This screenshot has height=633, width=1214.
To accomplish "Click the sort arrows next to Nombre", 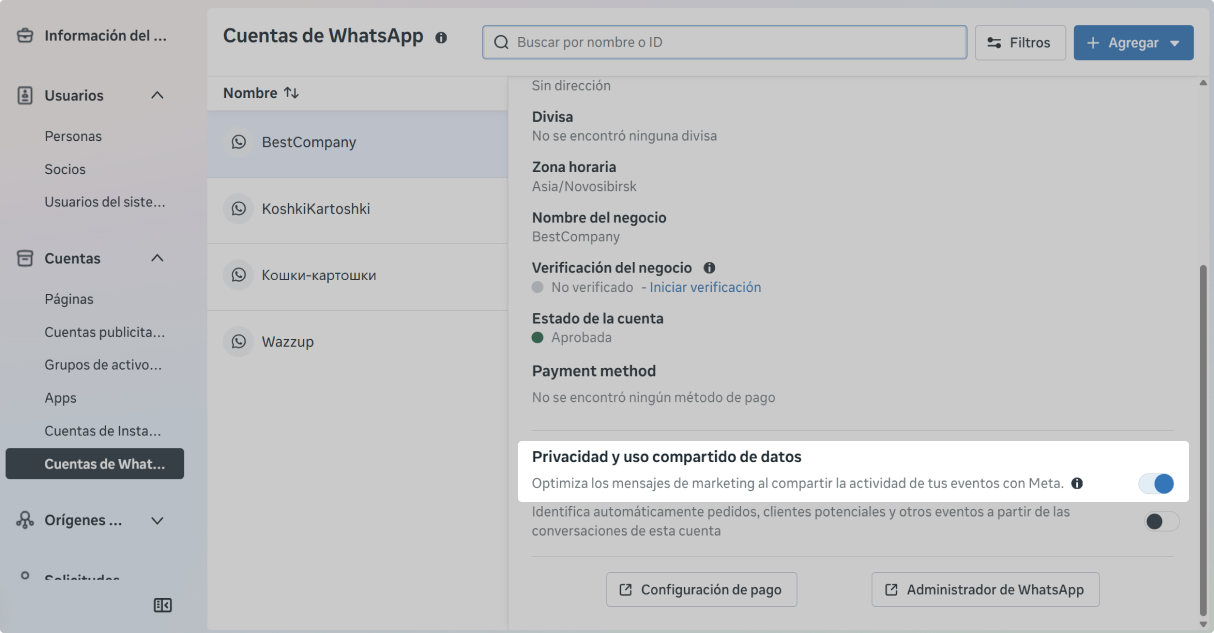I will click(293, 92).
